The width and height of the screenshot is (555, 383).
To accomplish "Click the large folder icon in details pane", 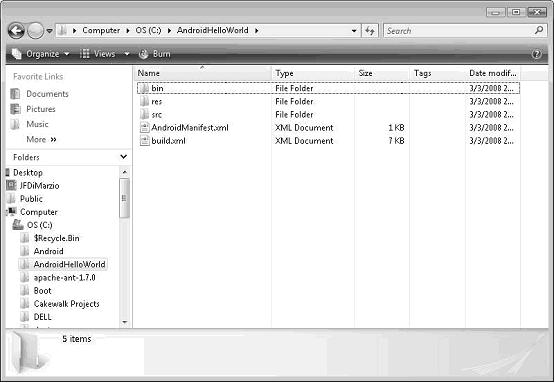I will 29,353.
